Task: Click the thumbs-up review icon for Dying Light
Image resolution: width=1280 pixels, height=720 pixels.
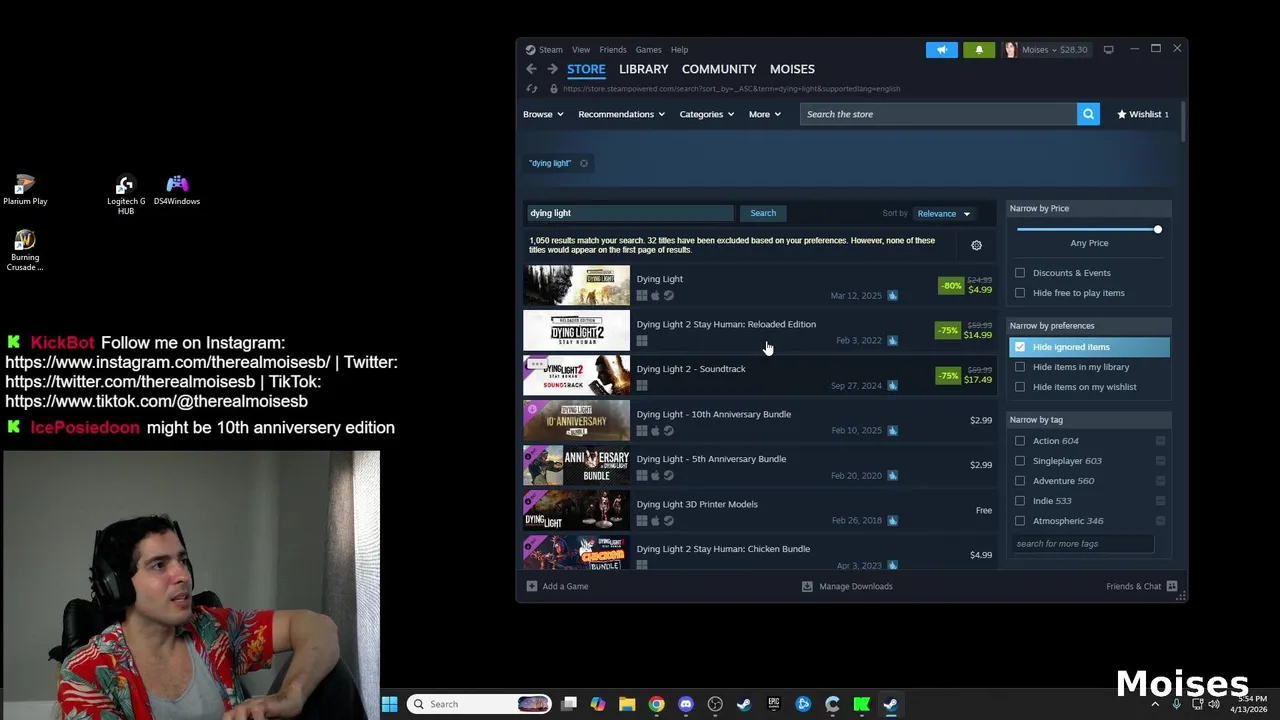Action: pyautogui.click(x=892, y=295)
